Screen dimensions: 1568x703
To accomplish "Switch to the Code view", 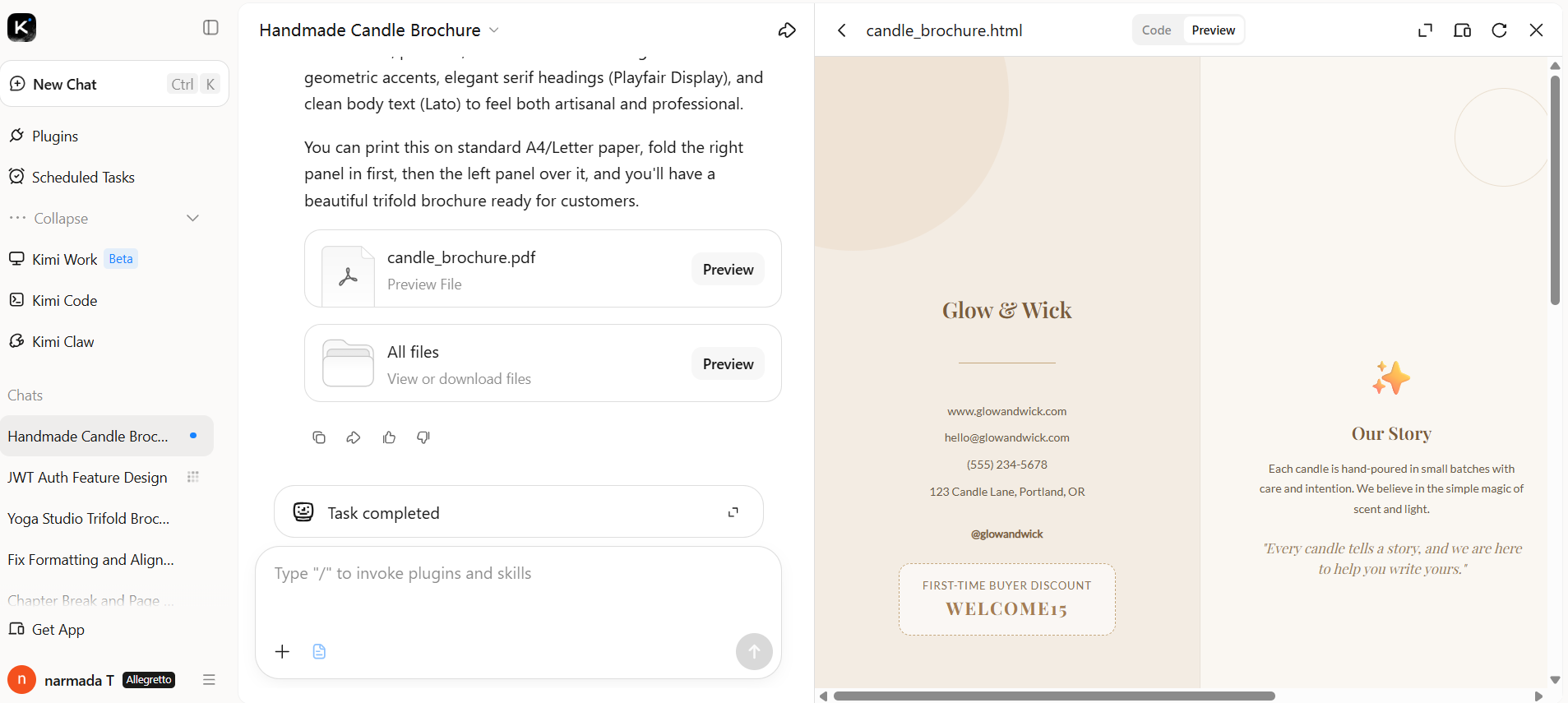I will (x=1156, y=30).
